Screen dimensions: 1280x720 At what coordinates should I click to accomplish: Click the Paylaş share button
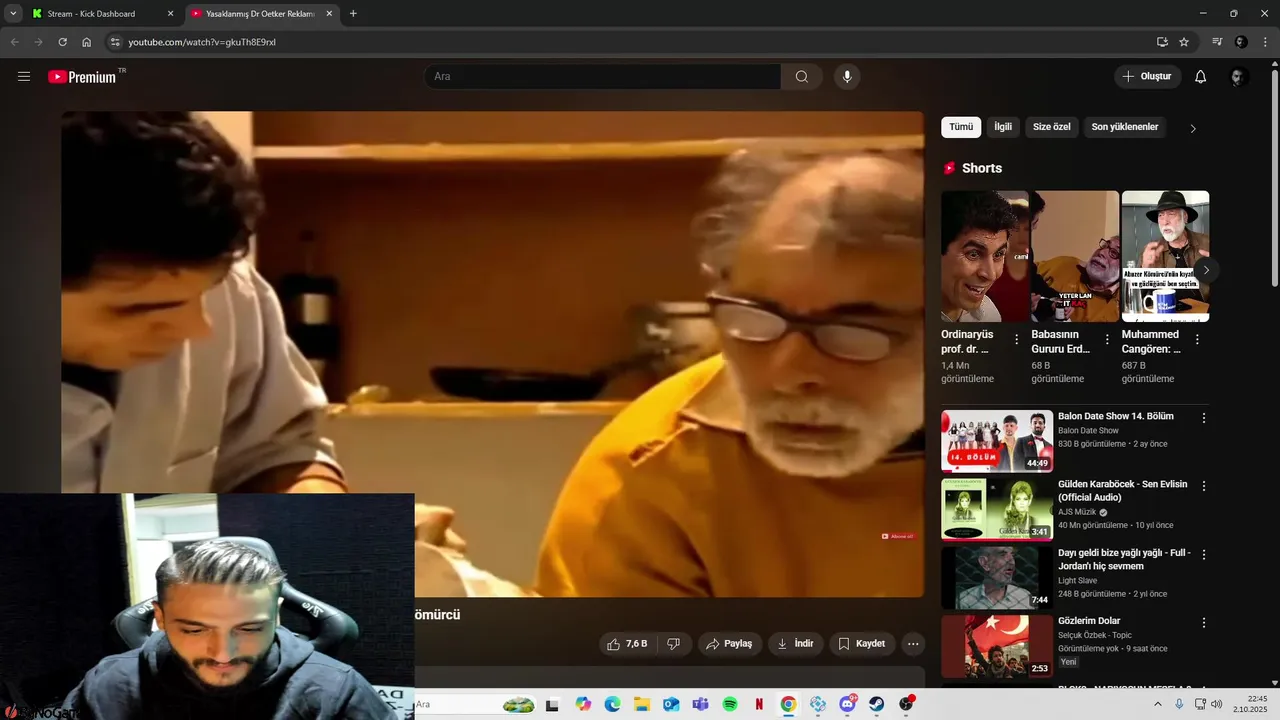(730, 644)
